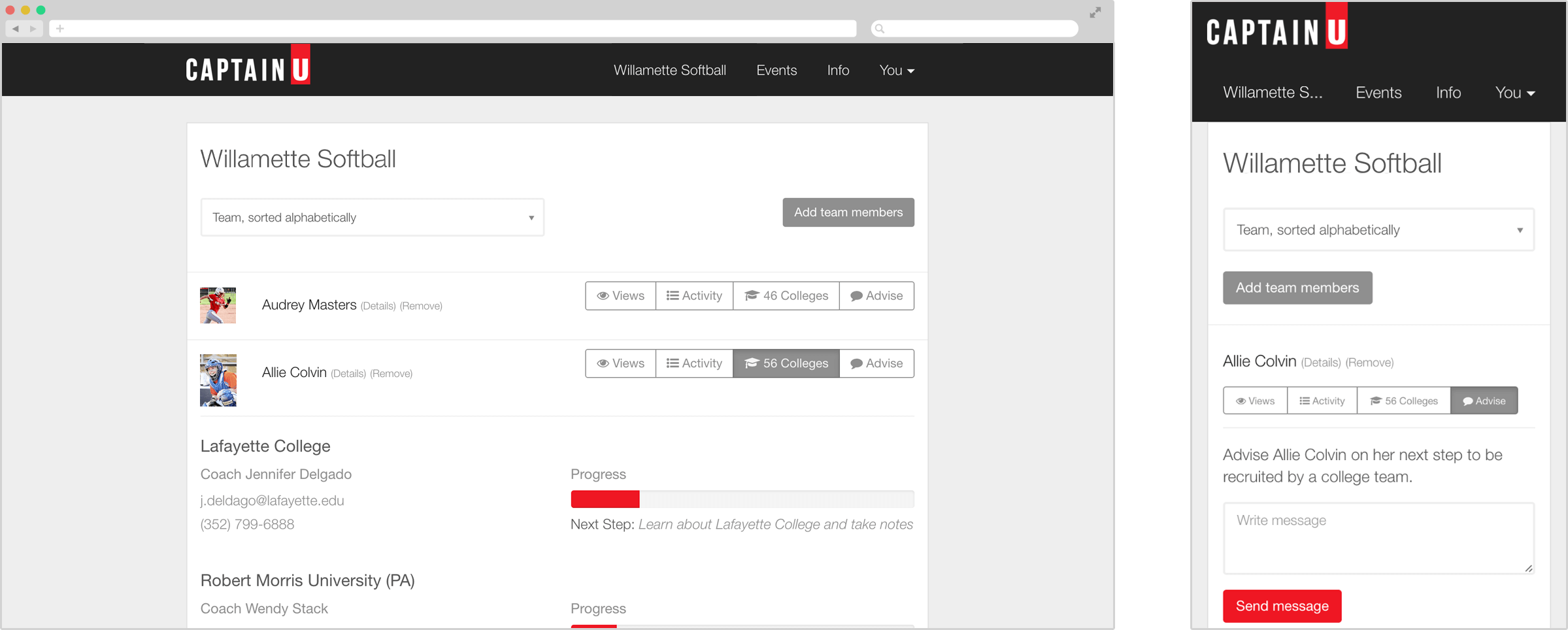Expand team sorting dropdown in desktop view
1568x630 pixels.
(373, 218)
